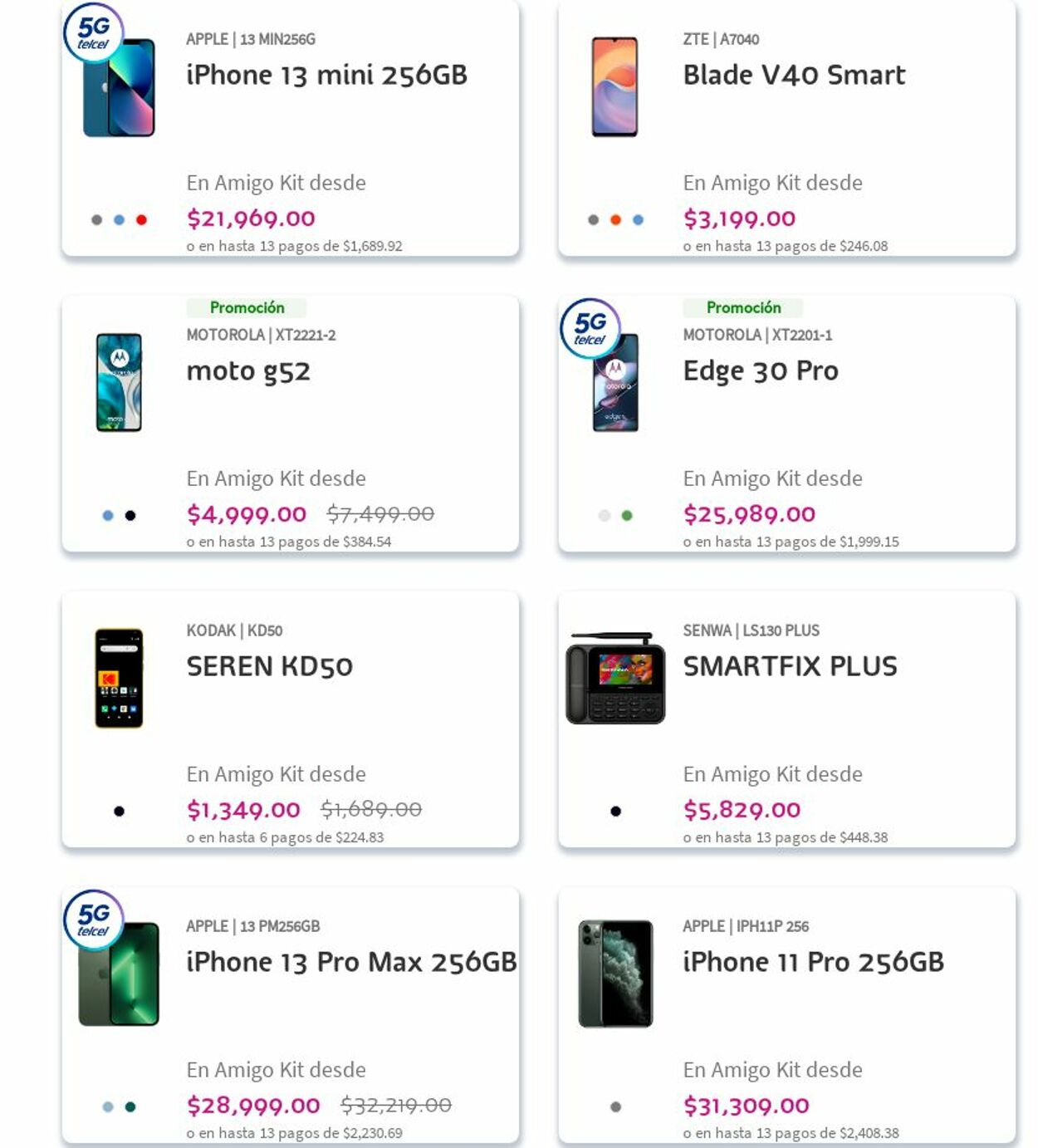
Task: Open the SMARTFIX PLUS product title
Action: tap(790, 667)
